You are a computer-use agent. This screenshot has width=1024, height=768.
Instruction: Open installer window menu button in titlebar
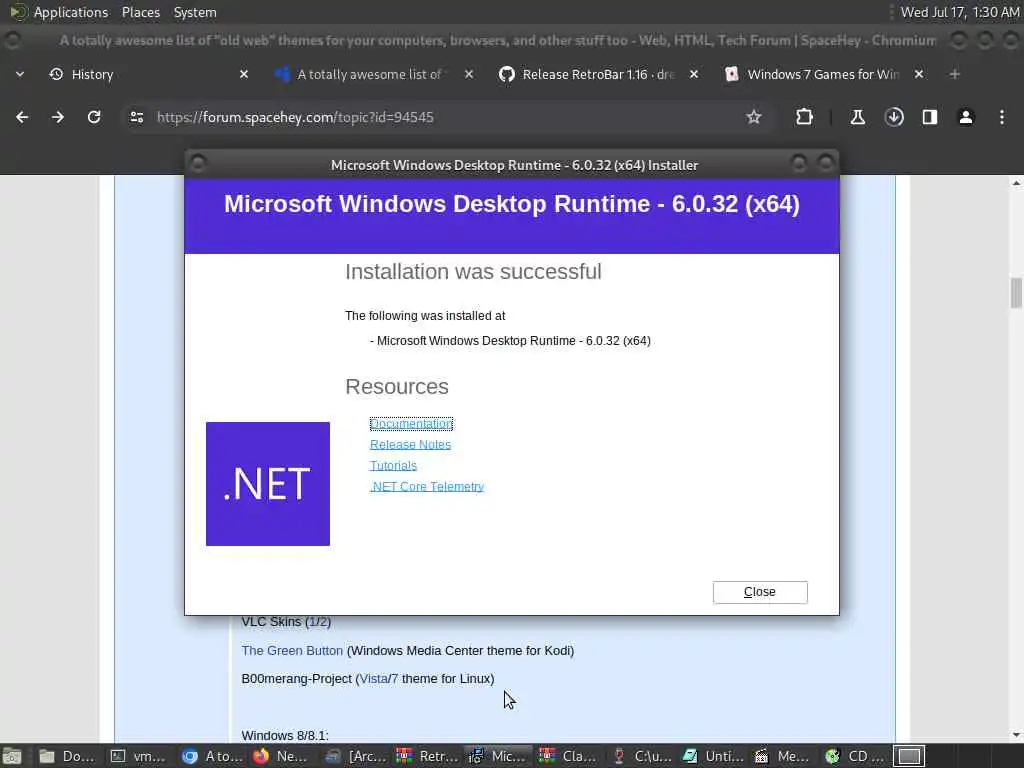(x=198, y=163)
